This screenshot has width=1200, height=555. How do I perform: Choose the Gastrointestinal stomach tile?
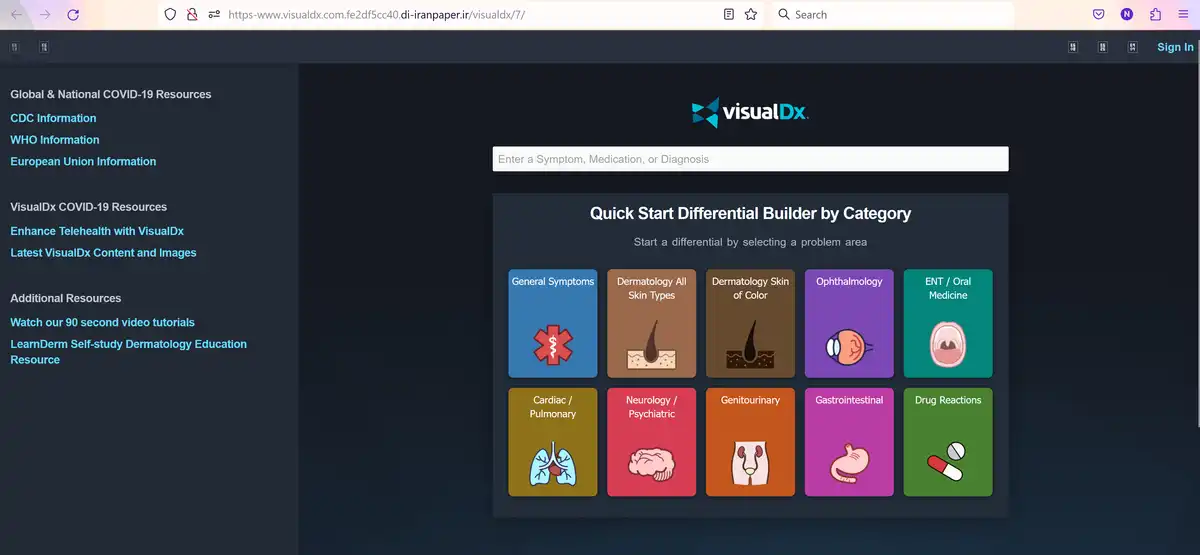[849, 442]
